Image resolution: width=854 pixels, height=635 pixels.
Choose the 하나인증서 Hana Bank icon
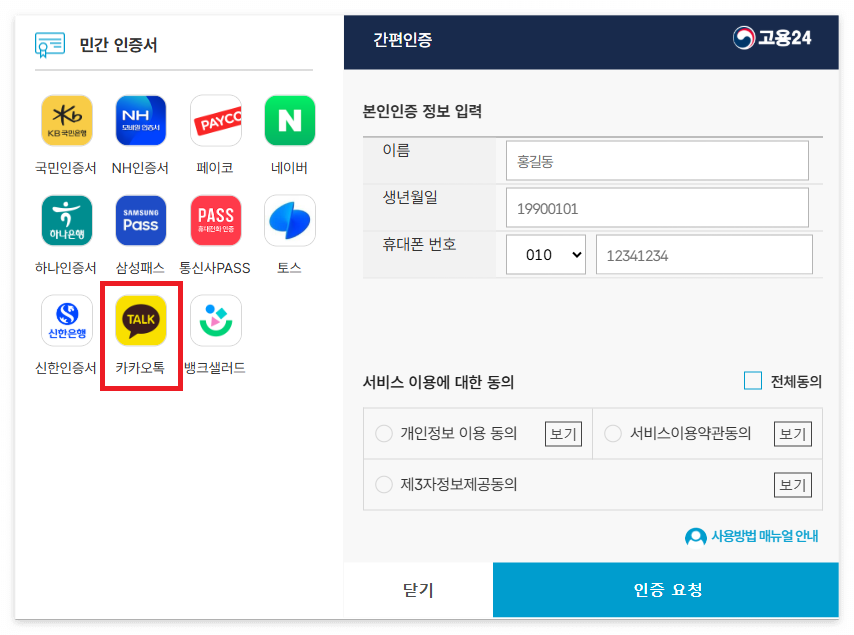[66, 221]
